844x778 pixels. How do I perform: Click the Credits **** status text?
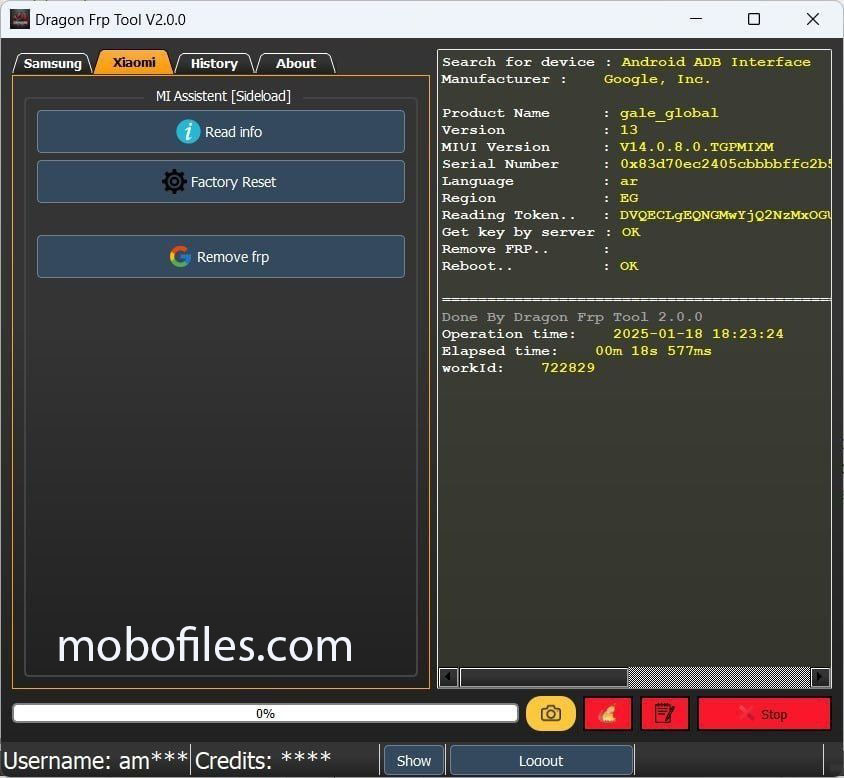263,760
